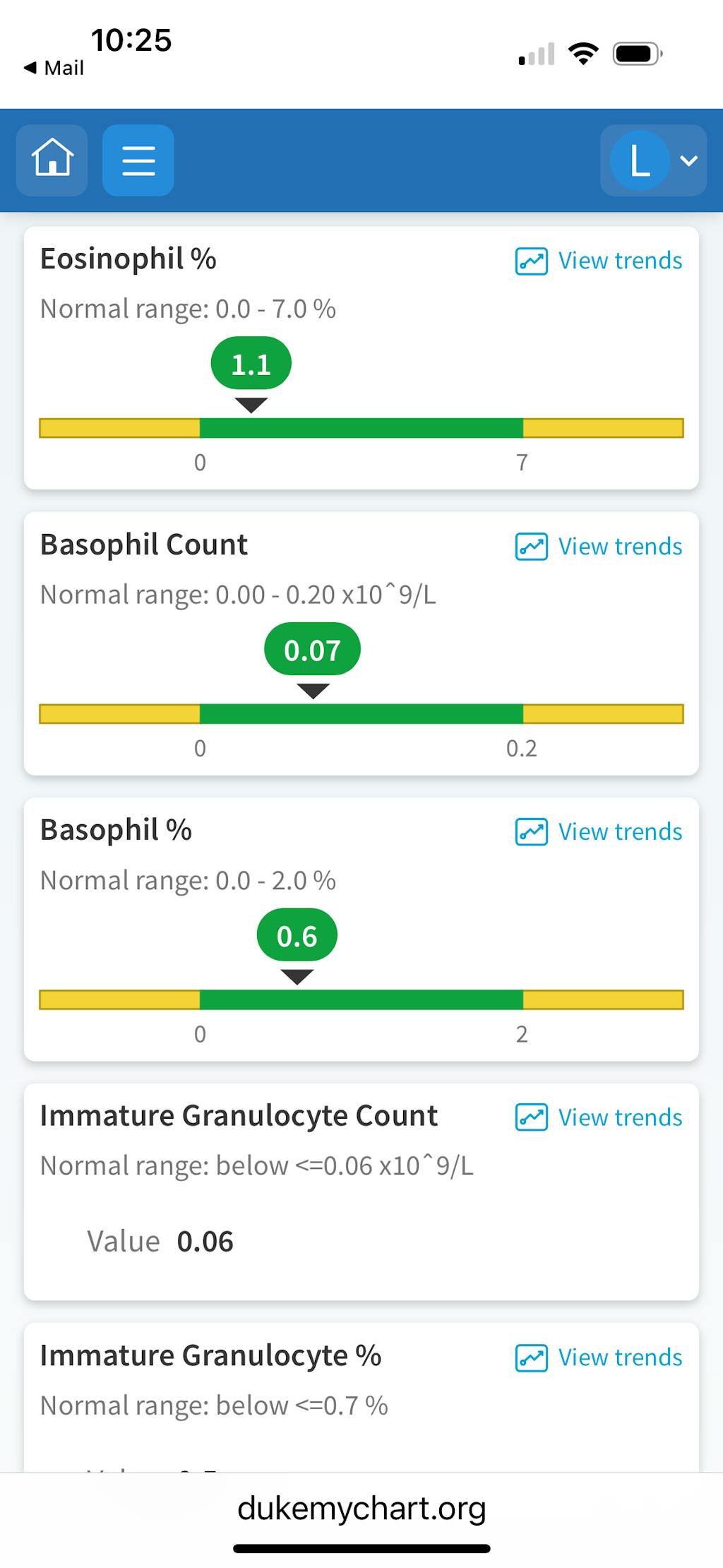Tap the Basophil Count trends chart icon
The width and height of the screenshot is (723, 1568).
click(x=532, y=547)
